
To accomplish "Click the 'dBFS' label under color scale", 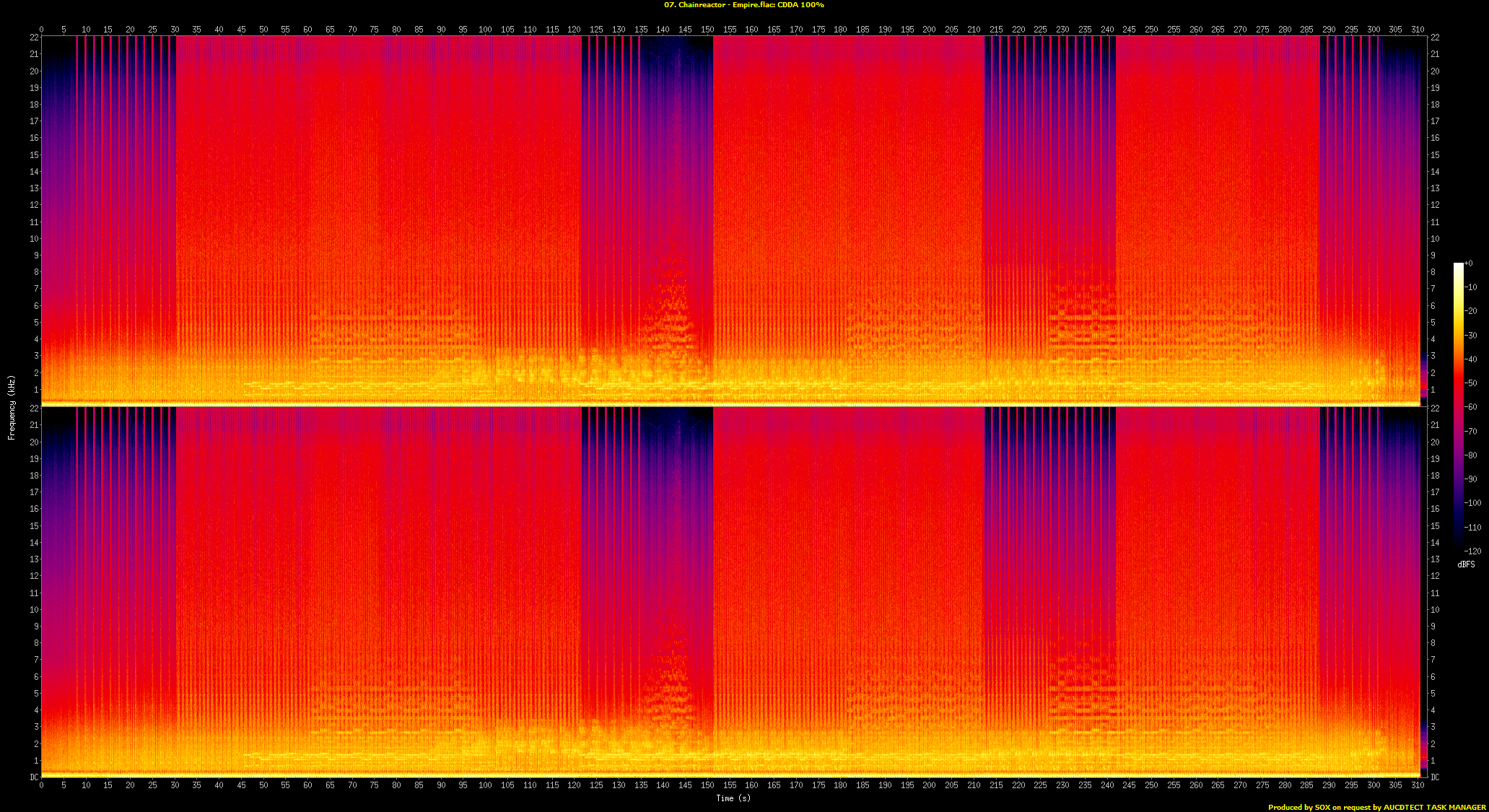I will click(x=1466, y=564).
